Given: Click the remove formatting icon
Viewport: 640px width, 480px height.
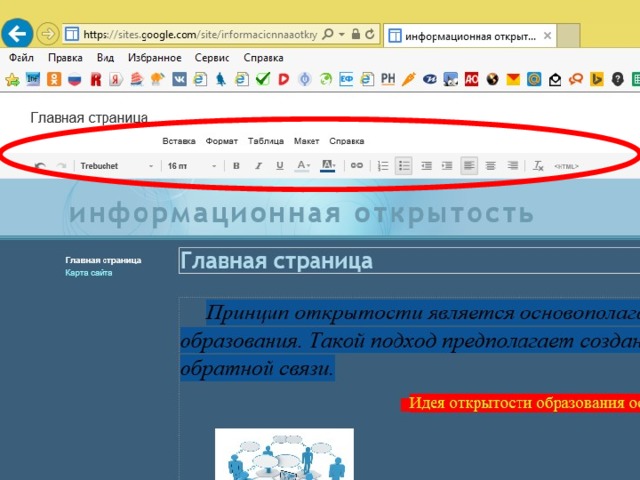Looking at the screenshot, I should pyautogui.click(x=538, y=166).
